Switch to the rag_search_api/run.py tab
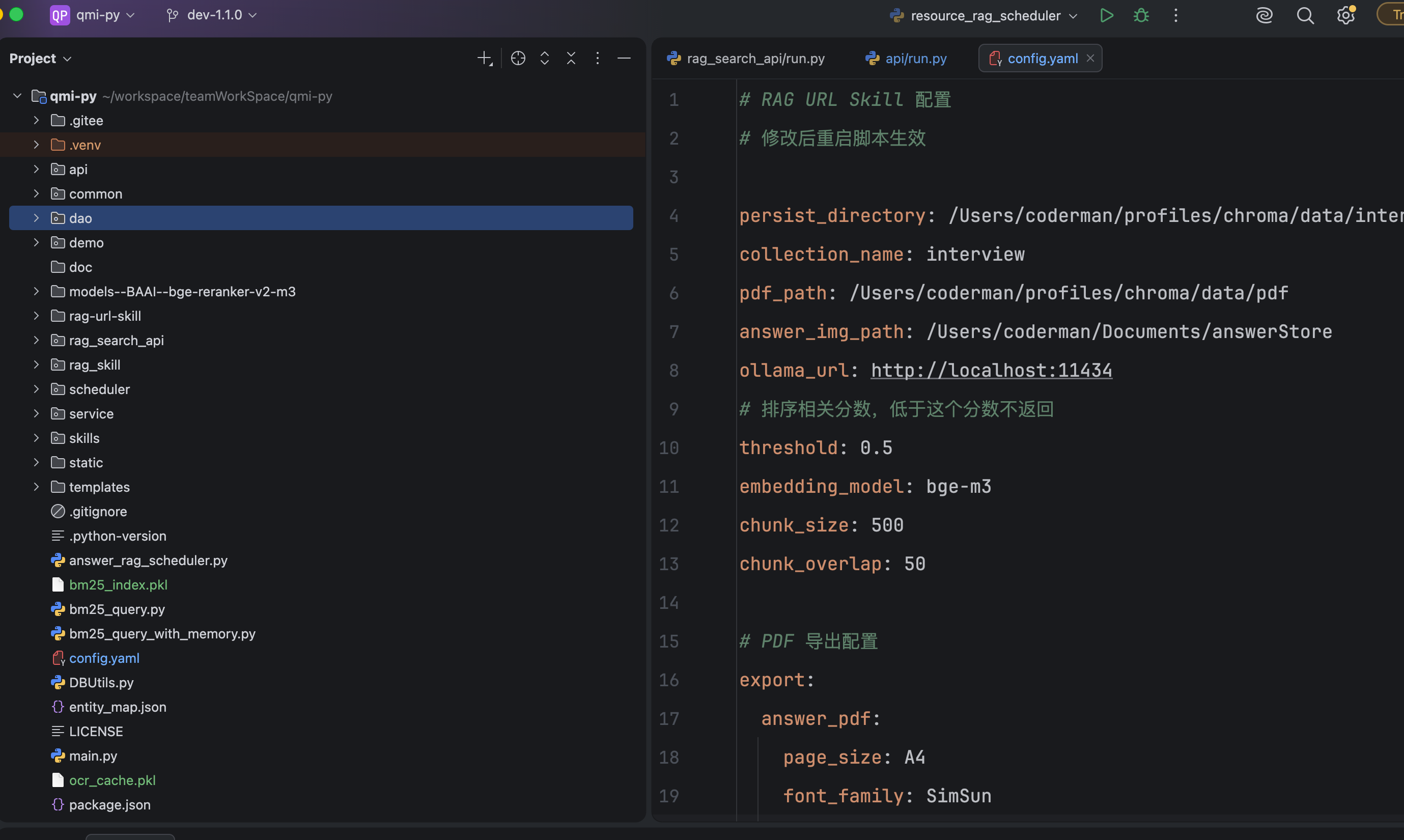The image size is (1404, 840). [746, 59]
